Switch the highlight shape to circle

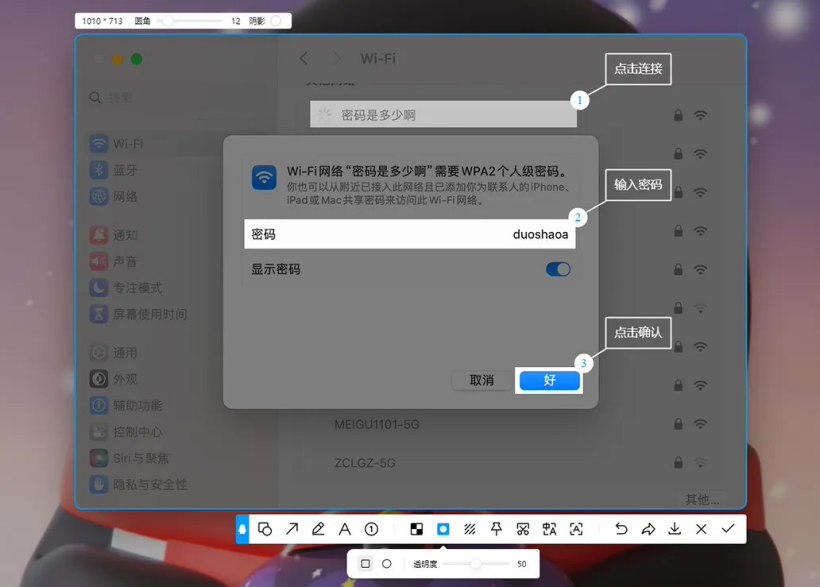point(386,564)
